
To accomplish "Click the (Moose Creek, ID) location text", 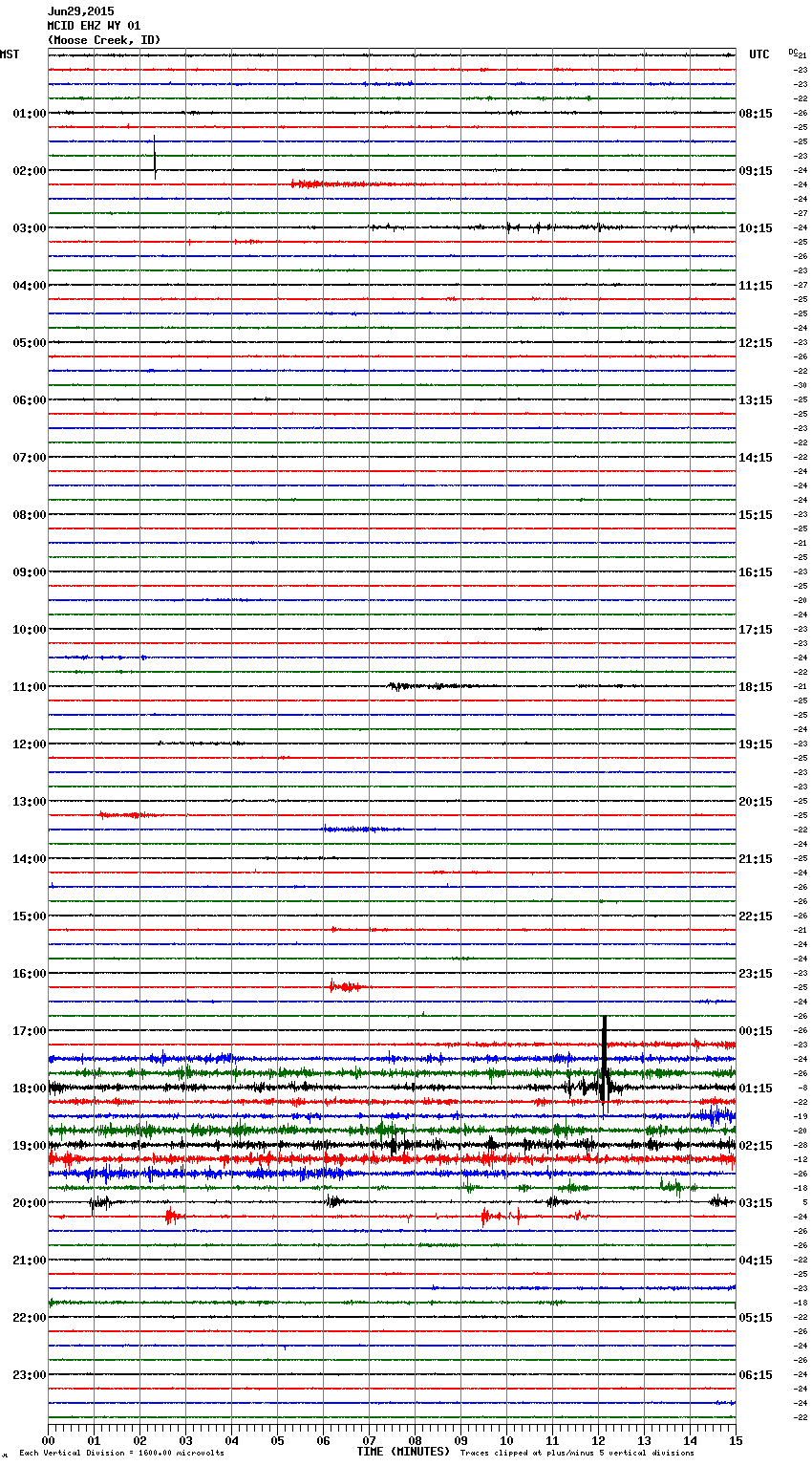I will tap(103, 40).
